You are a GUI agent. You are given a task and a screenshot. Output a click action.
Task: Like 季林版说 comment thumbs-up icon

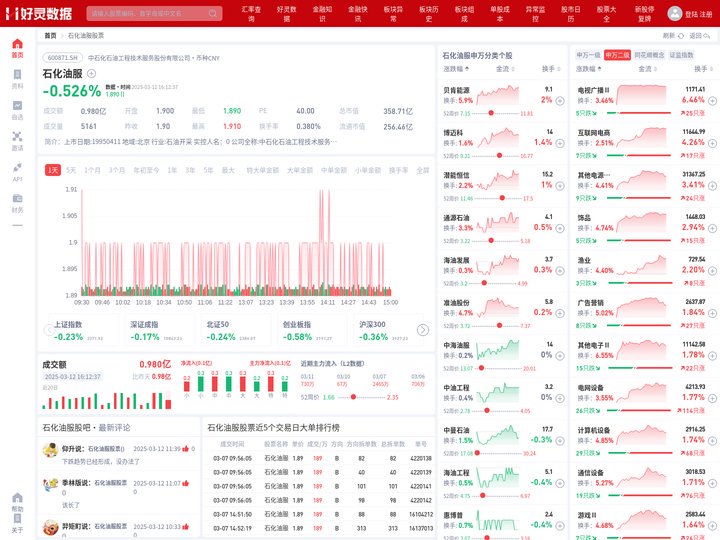(x=186, y=483)
